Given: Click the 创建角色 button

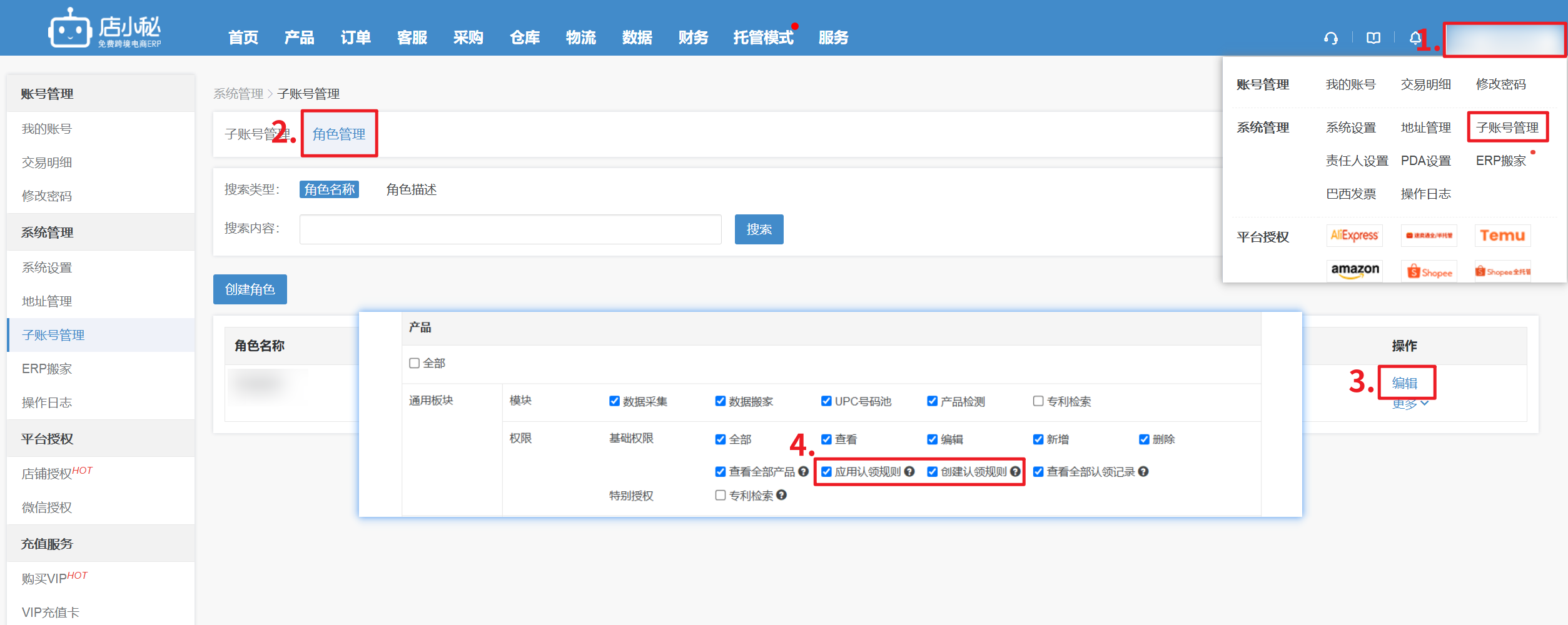Looking at the screenshot, I should 250,289.
